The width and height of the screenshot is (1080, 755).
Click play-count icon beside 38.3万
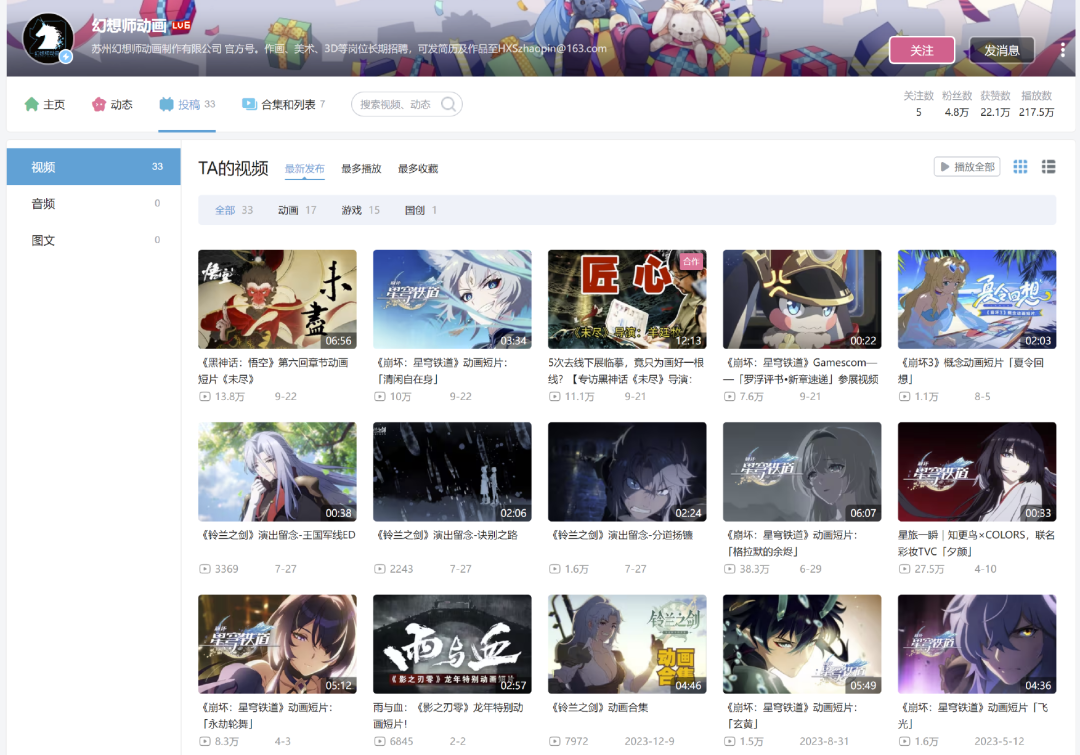[x=729, y=569]
